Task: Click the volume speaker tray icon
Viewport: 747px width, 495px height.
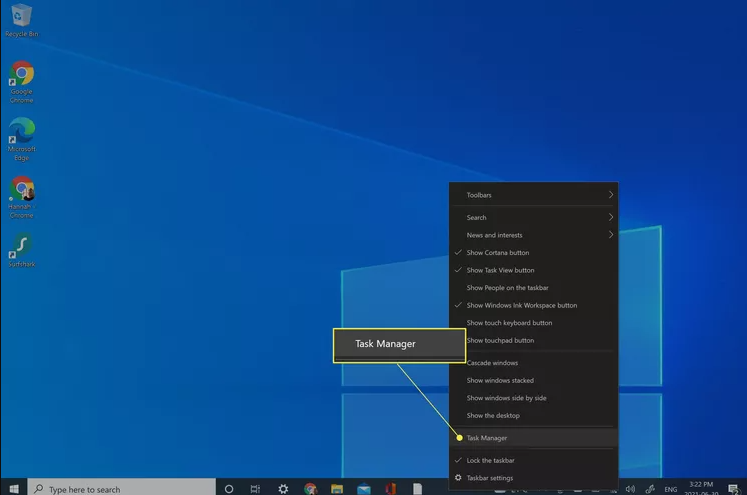Action: (630, 489)
